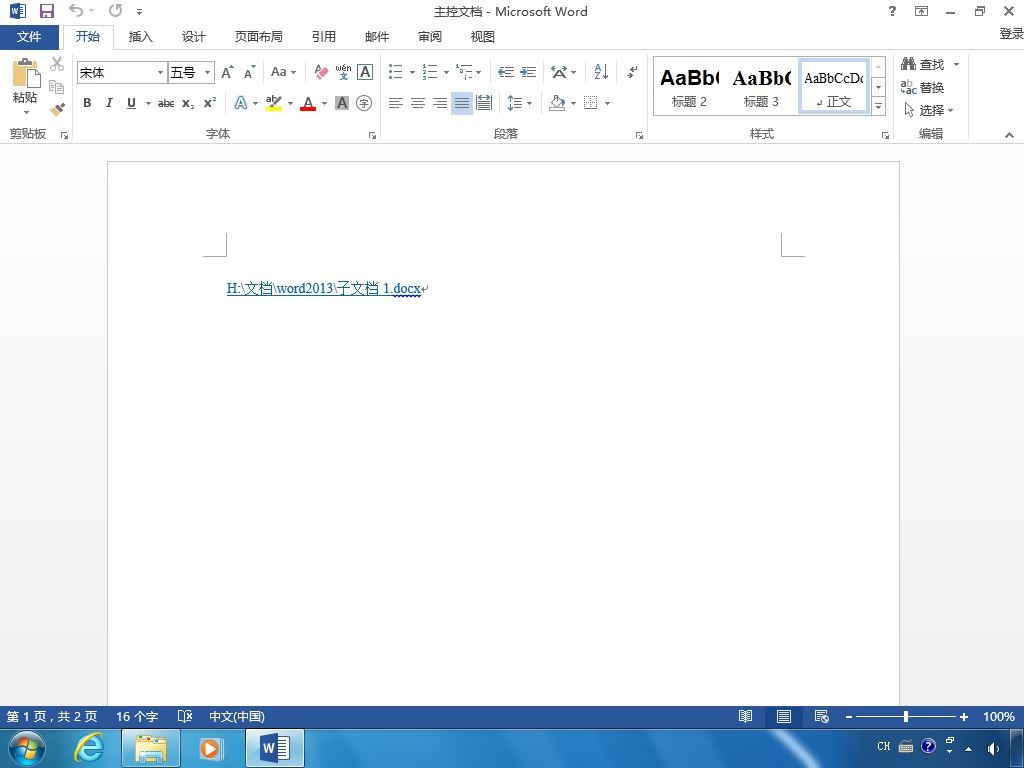
Task: Toggle Strikethrough formatting
Action: [x=166, y=103]
